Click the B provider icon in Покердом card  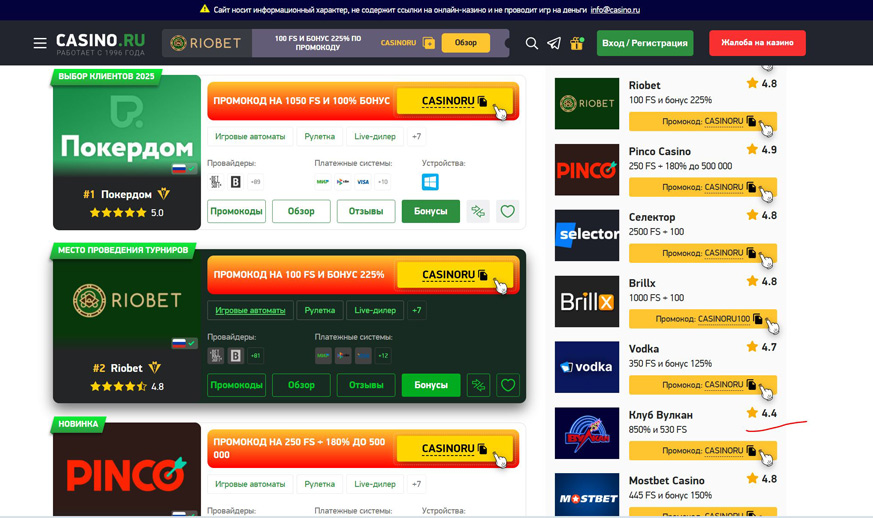pos(236,182)
